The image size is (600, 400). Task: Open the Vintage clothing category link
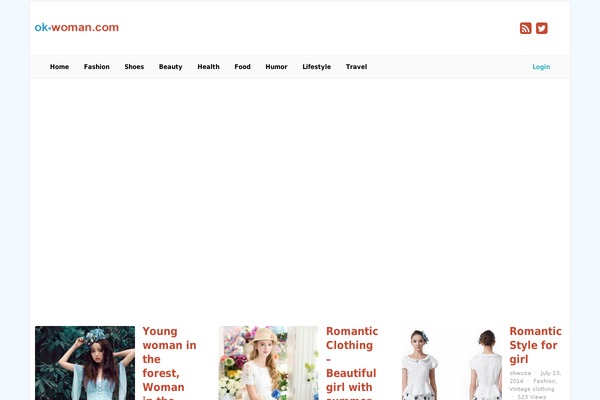(x=532, y=389)
